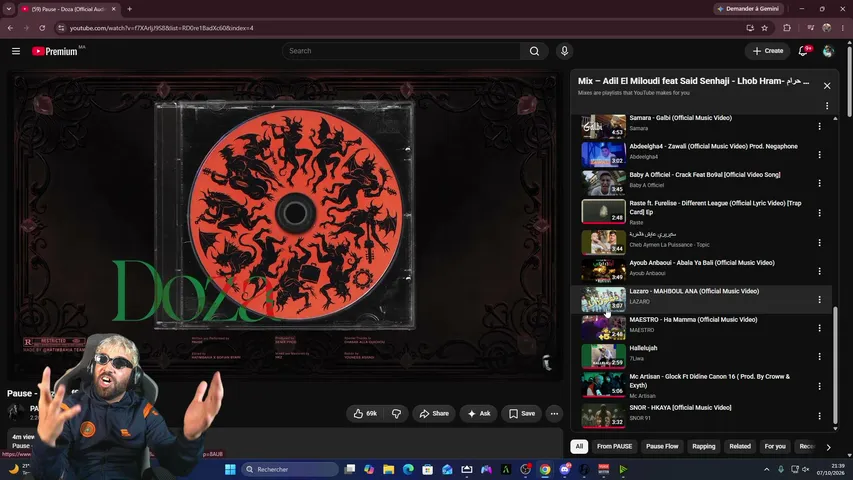Open media control icon in Chrome toolbar

click(811, 28)
